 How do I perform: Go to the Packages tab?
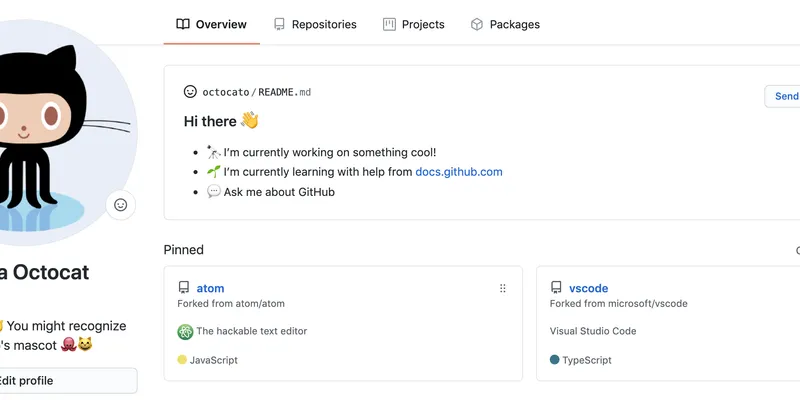click(505, 24)
